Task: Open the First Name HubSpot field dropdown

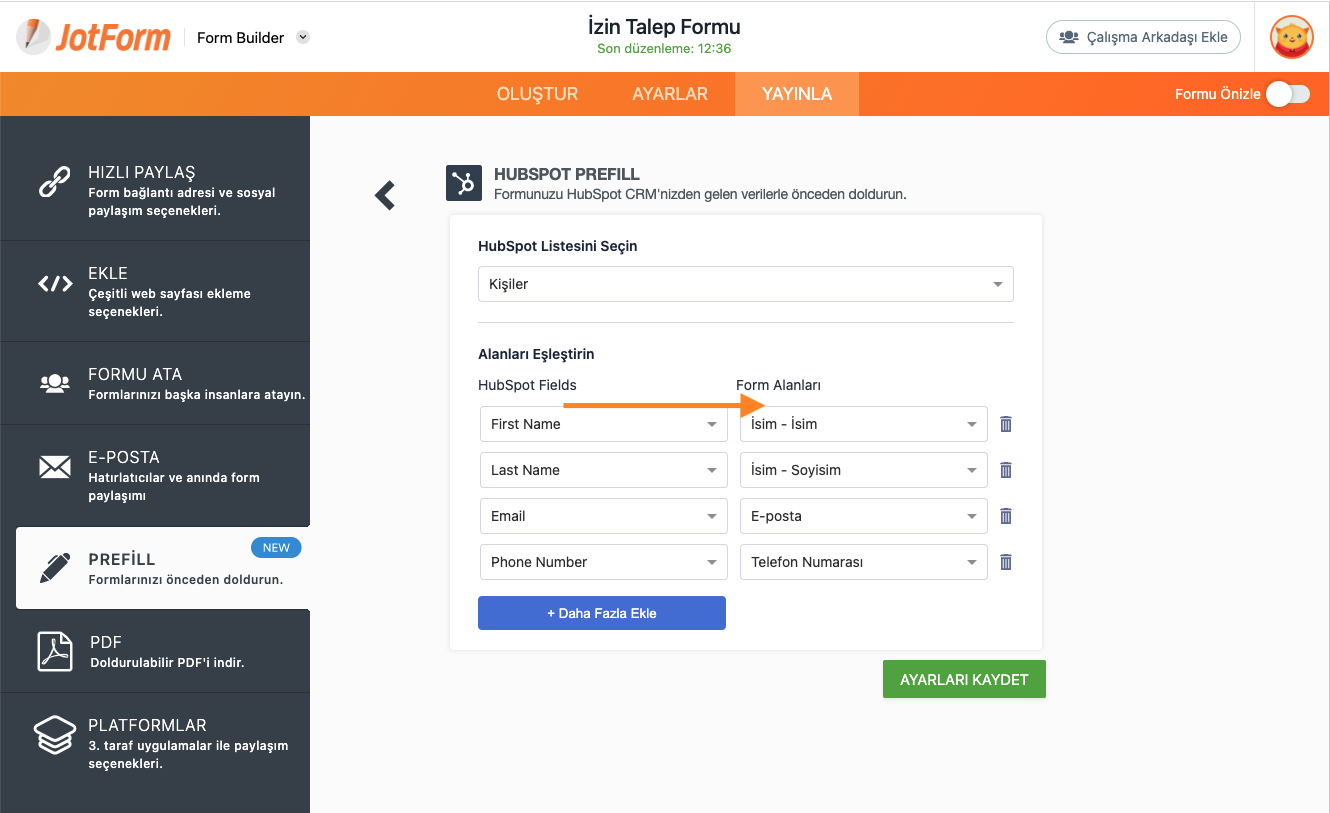Action: click(x=603, y=424)
